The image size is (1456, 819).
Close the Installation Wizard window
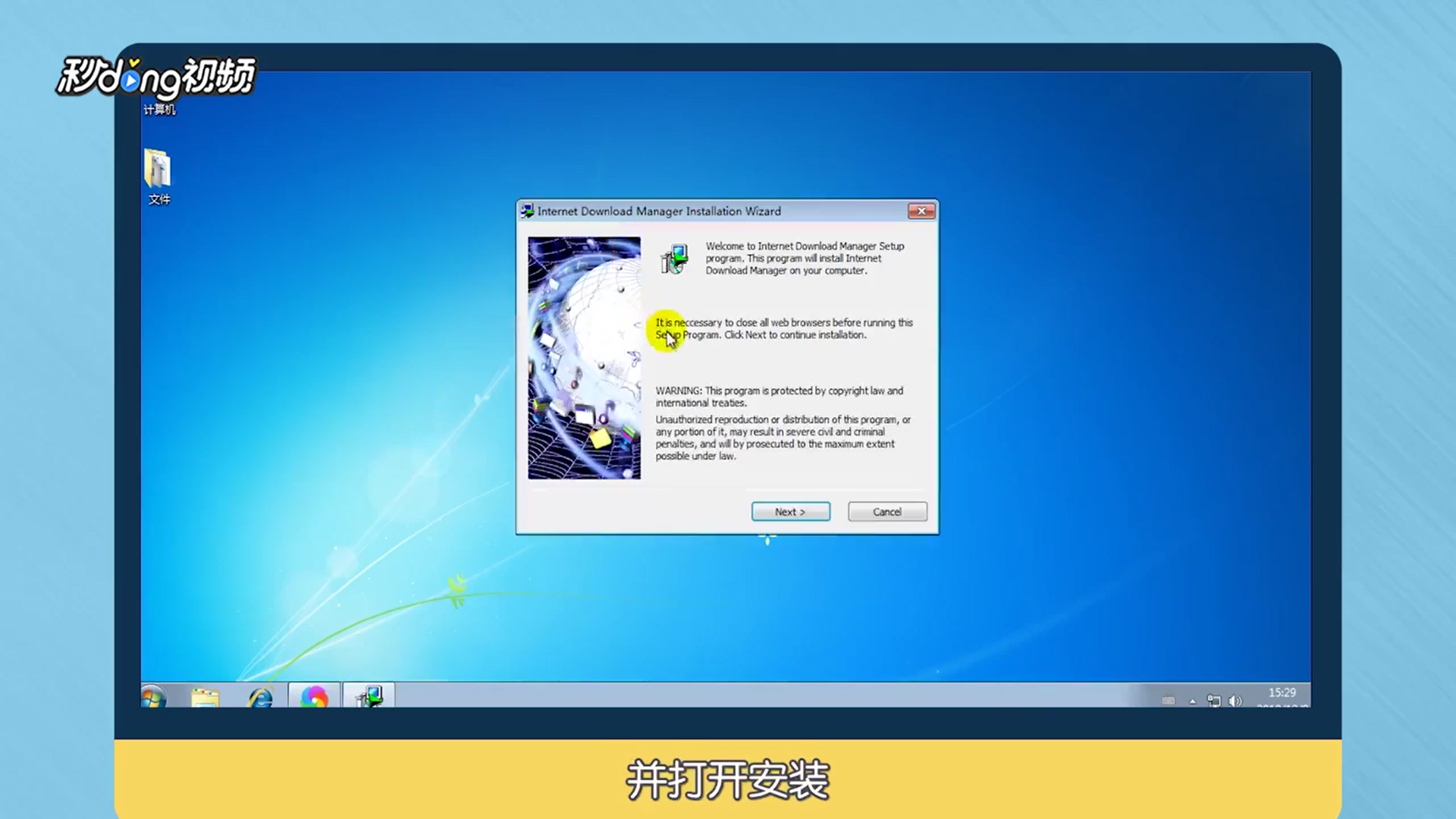click(x=921, y=211)
